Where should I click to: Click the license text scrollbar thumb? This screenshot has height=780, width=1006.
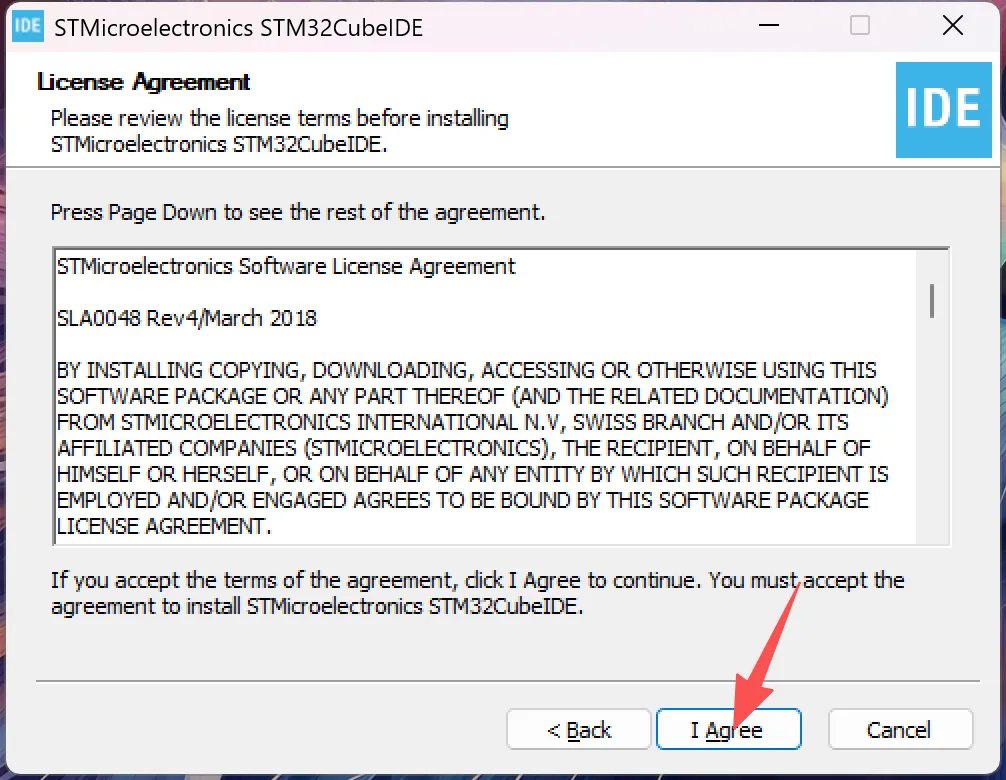click(932, 300)
